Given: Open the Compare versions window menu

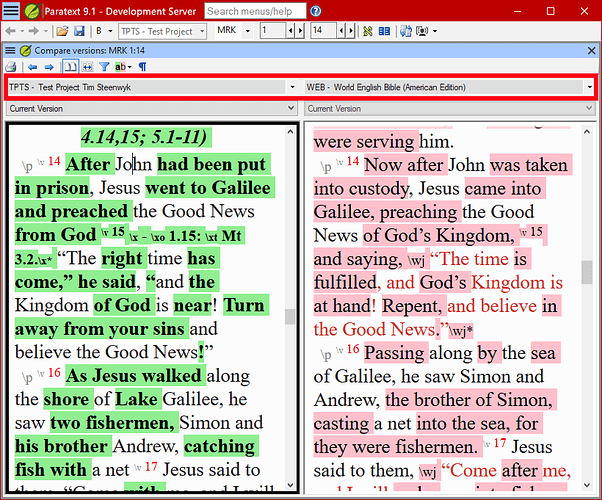Looking at the screenshot, I should click(10, 50).
